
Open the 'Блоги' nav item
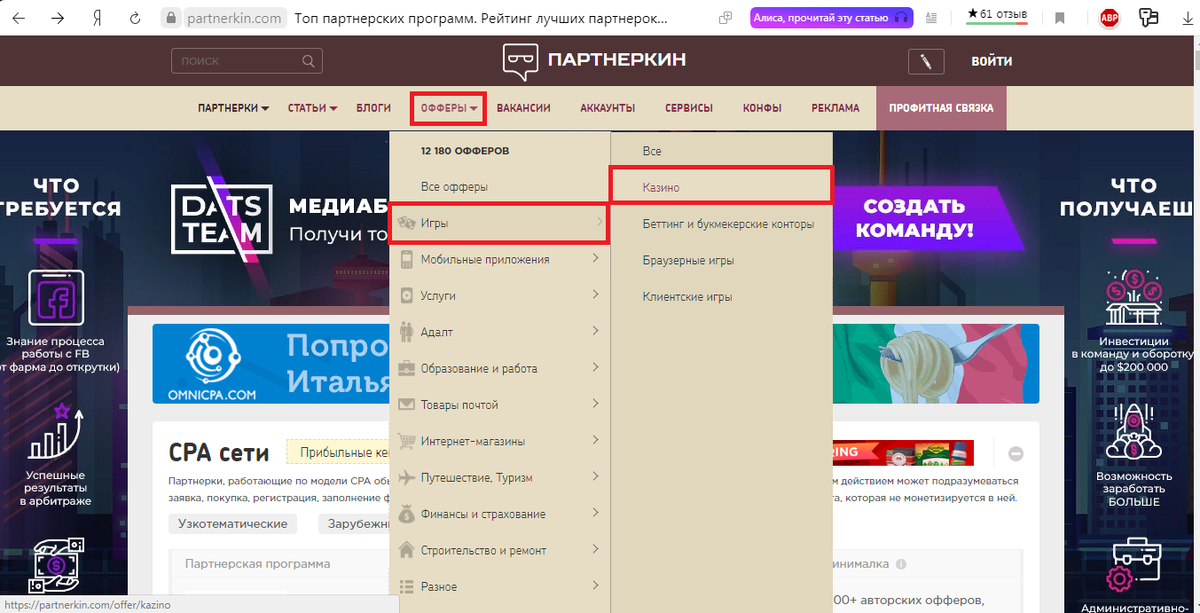coord(374,108)
